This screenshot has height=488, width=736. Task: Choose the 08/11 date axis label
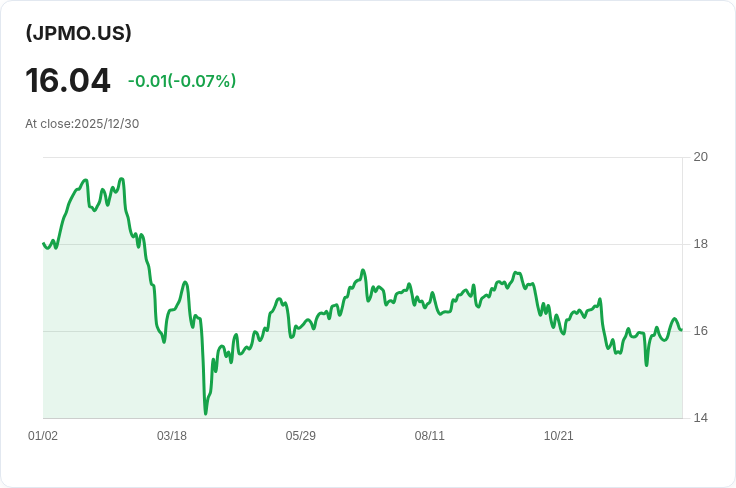[430, 436]
